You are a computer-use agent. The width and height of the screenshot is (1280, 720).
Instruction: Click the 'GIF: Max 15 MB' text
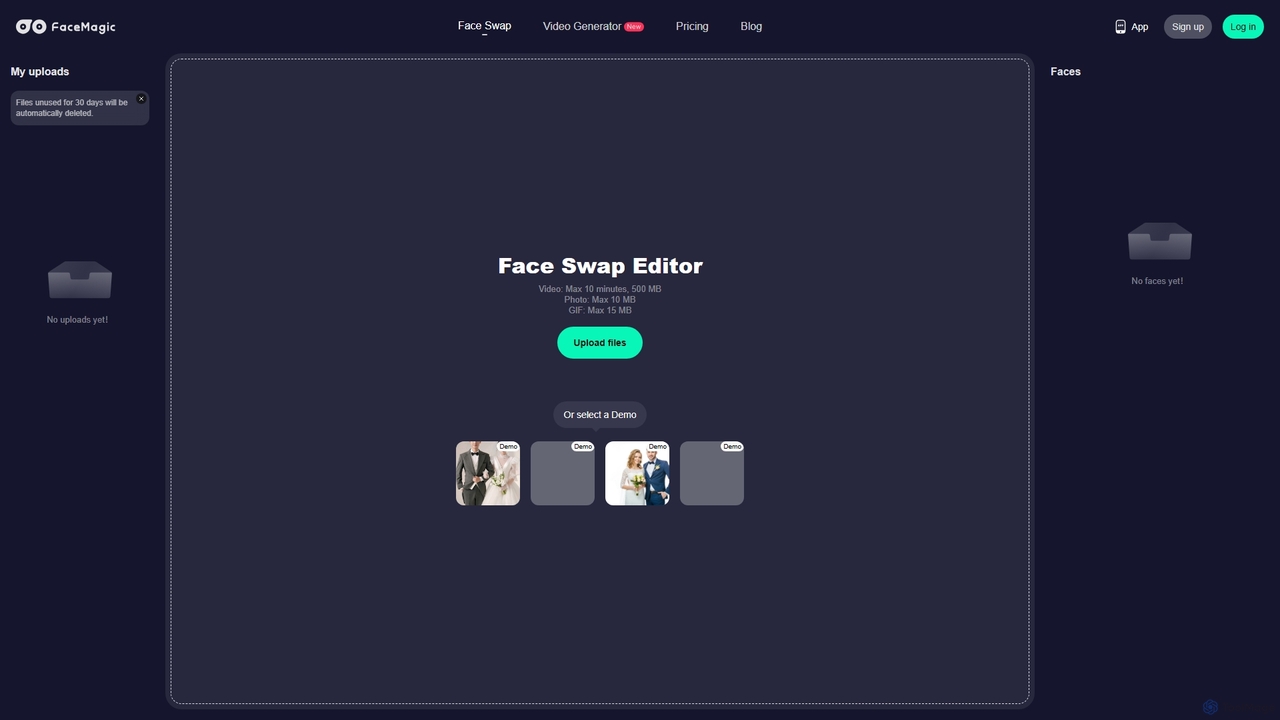tap(600, 310)
